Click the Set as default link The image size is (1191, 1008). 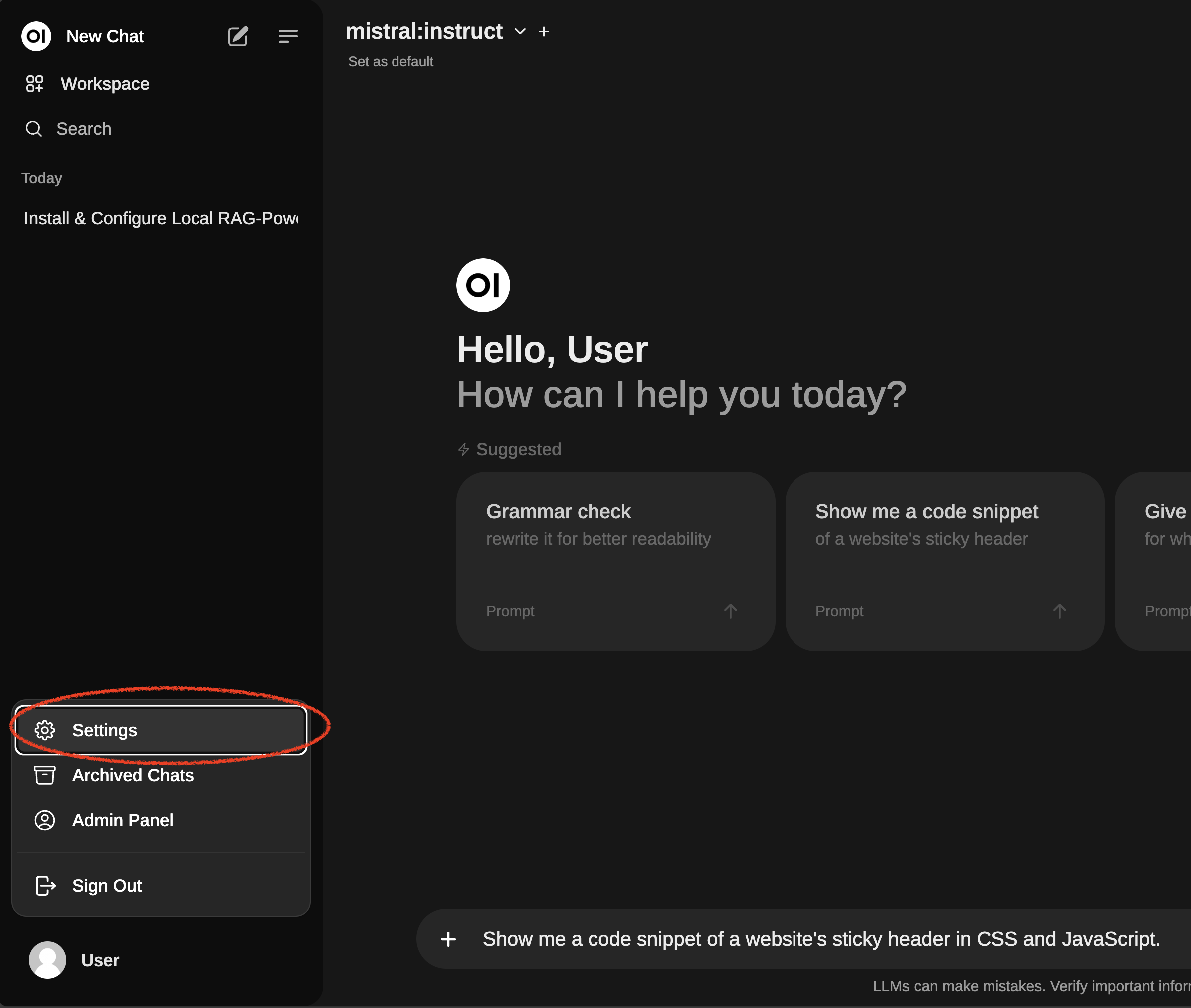[x=391, y=62]
